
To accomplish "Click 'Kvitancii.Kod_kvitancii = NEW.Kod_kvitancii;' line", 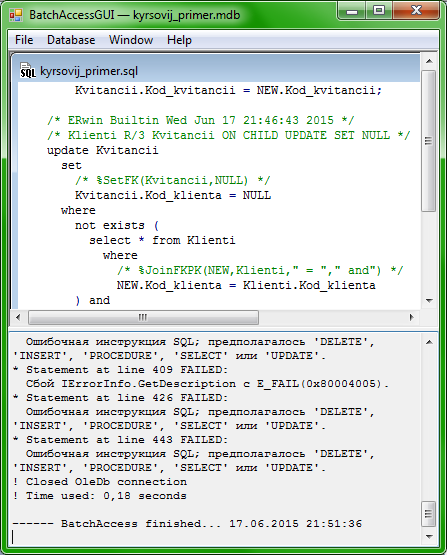I will (228, 91).
